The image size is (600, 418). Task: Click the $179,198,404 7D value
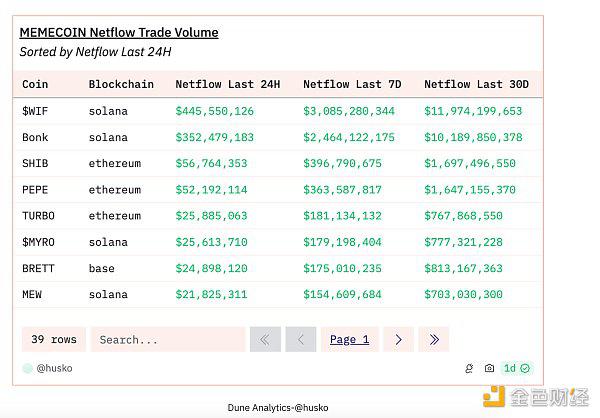(342, 242)
